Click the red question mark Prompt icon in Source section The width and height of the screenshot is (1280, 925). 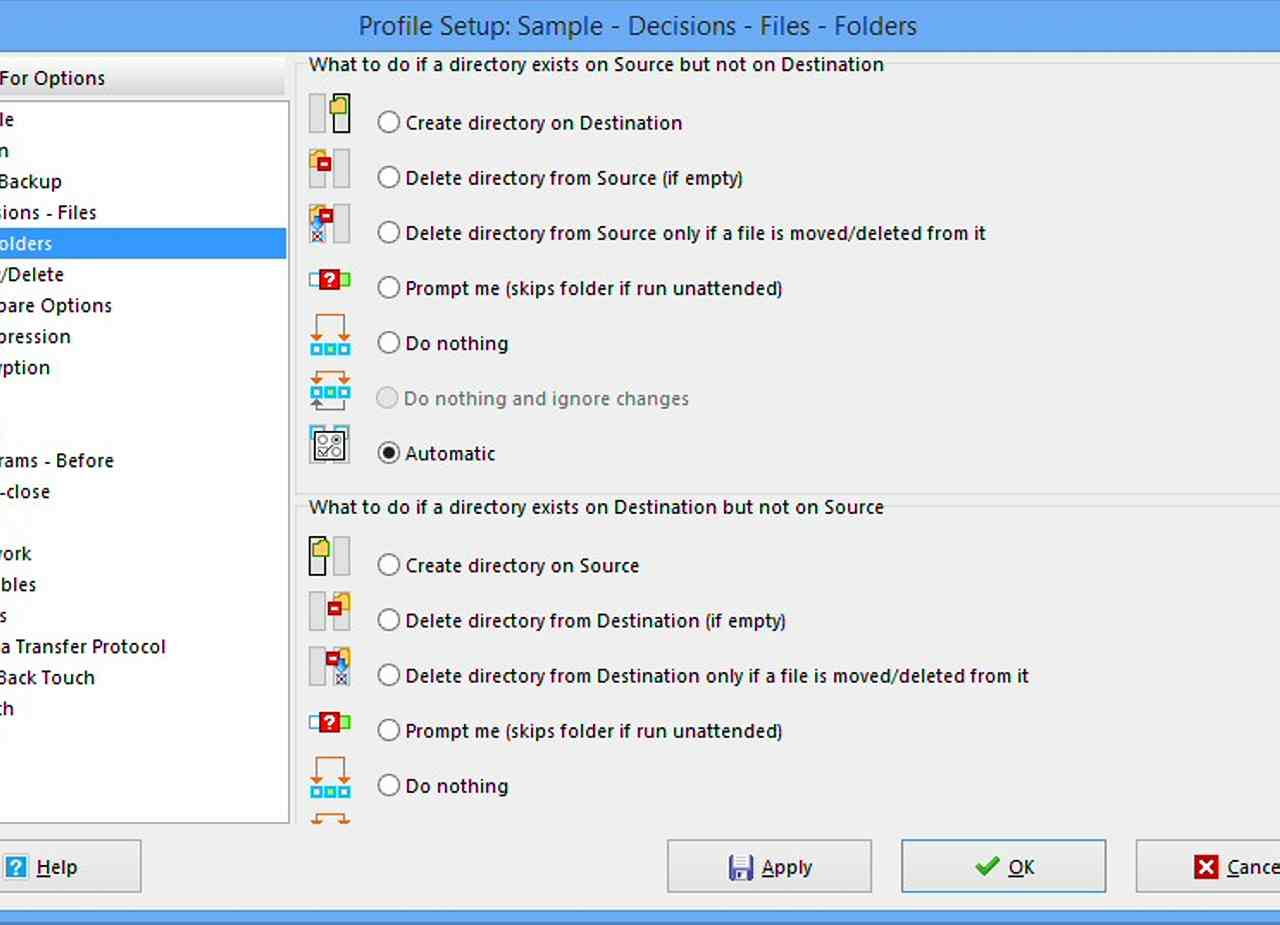[329, 280]
